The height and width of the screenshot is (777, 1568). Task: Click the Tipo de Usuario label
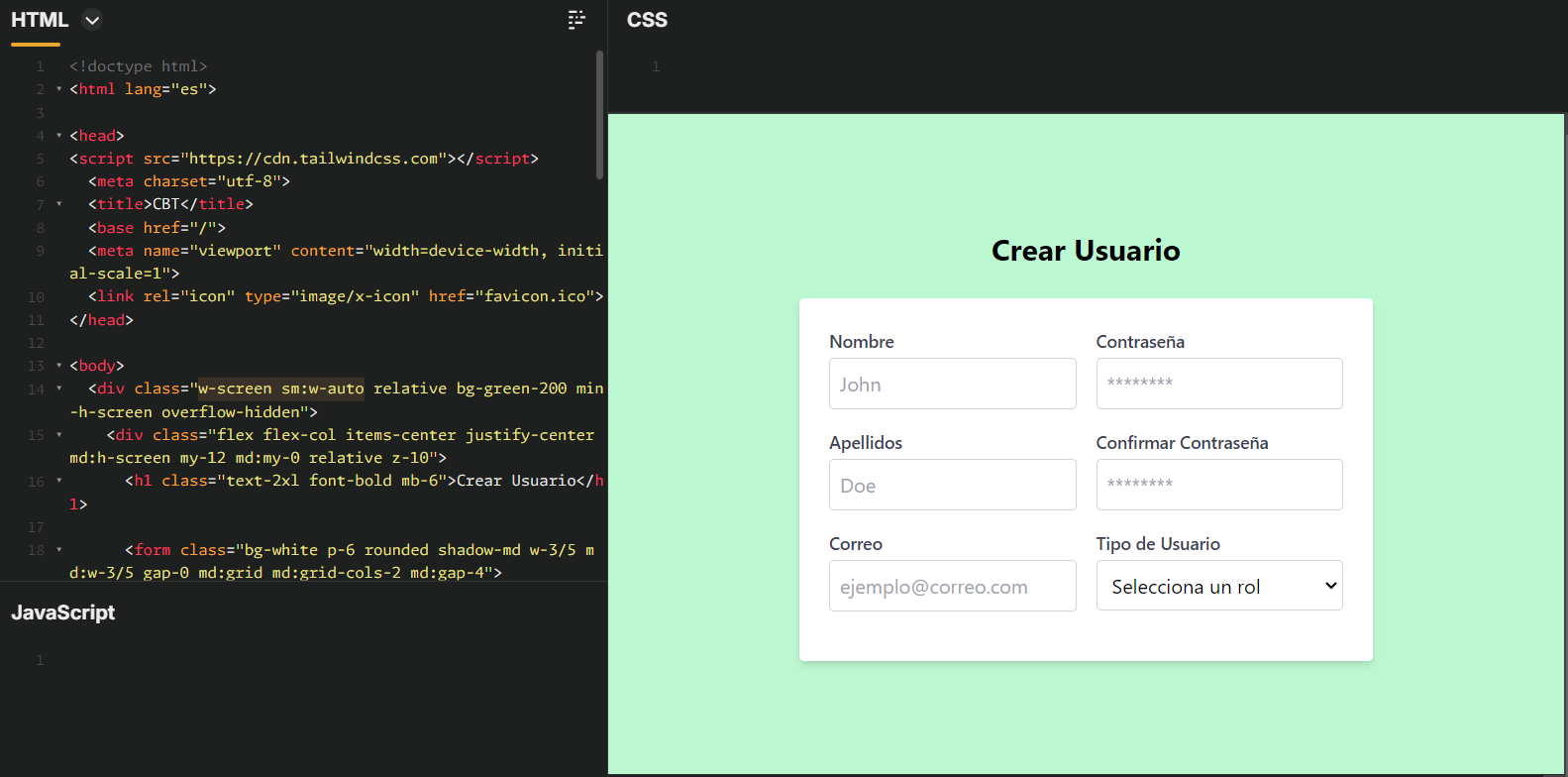(x=1158, y=544)
